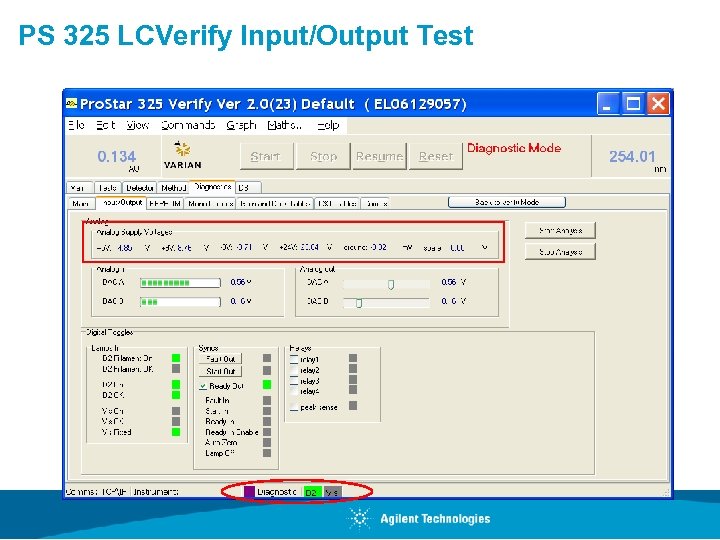
Task: Click the peak sense gray indicator
Action: coord(353,406)
